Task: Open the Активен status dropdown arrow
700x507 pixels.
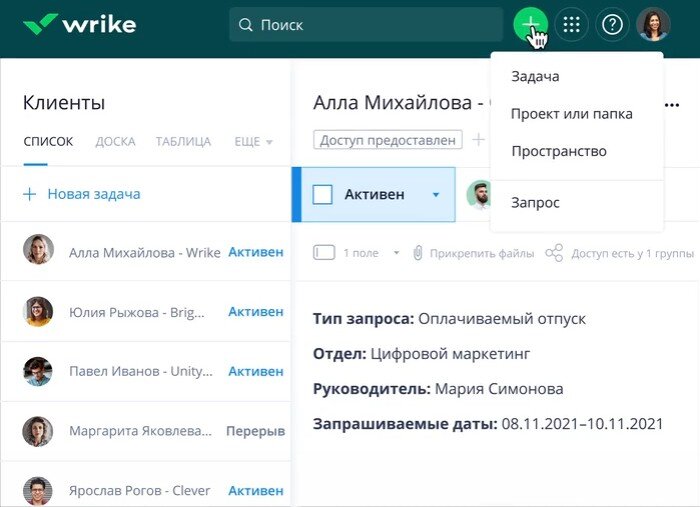Action: point(436,195)
